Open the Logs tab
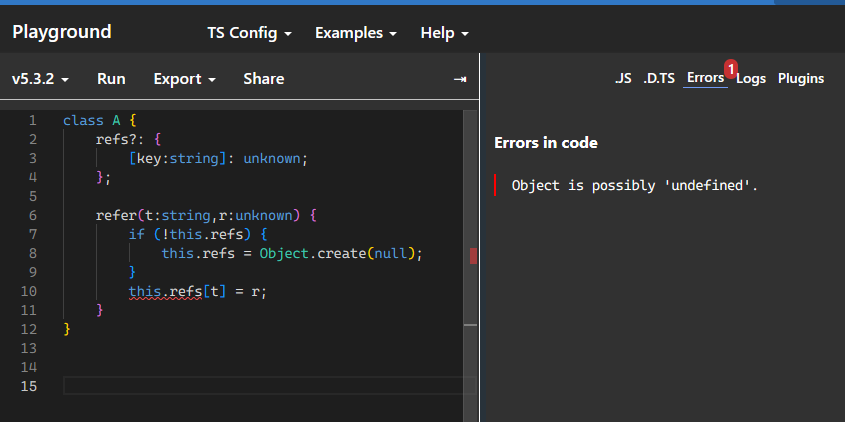The width and height of the screenshot is (845, 422). click(751, 78)
